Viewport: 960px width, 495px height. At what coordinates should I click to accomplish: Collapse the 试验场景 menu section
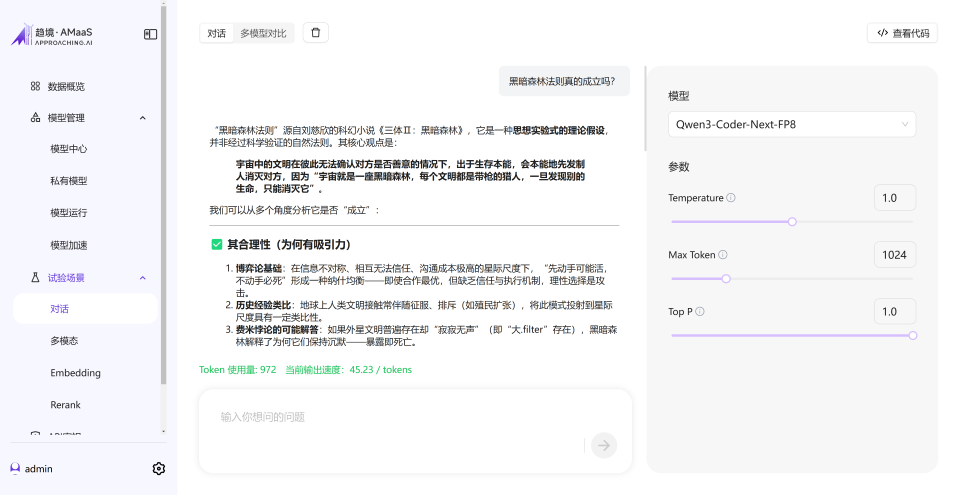142,277
